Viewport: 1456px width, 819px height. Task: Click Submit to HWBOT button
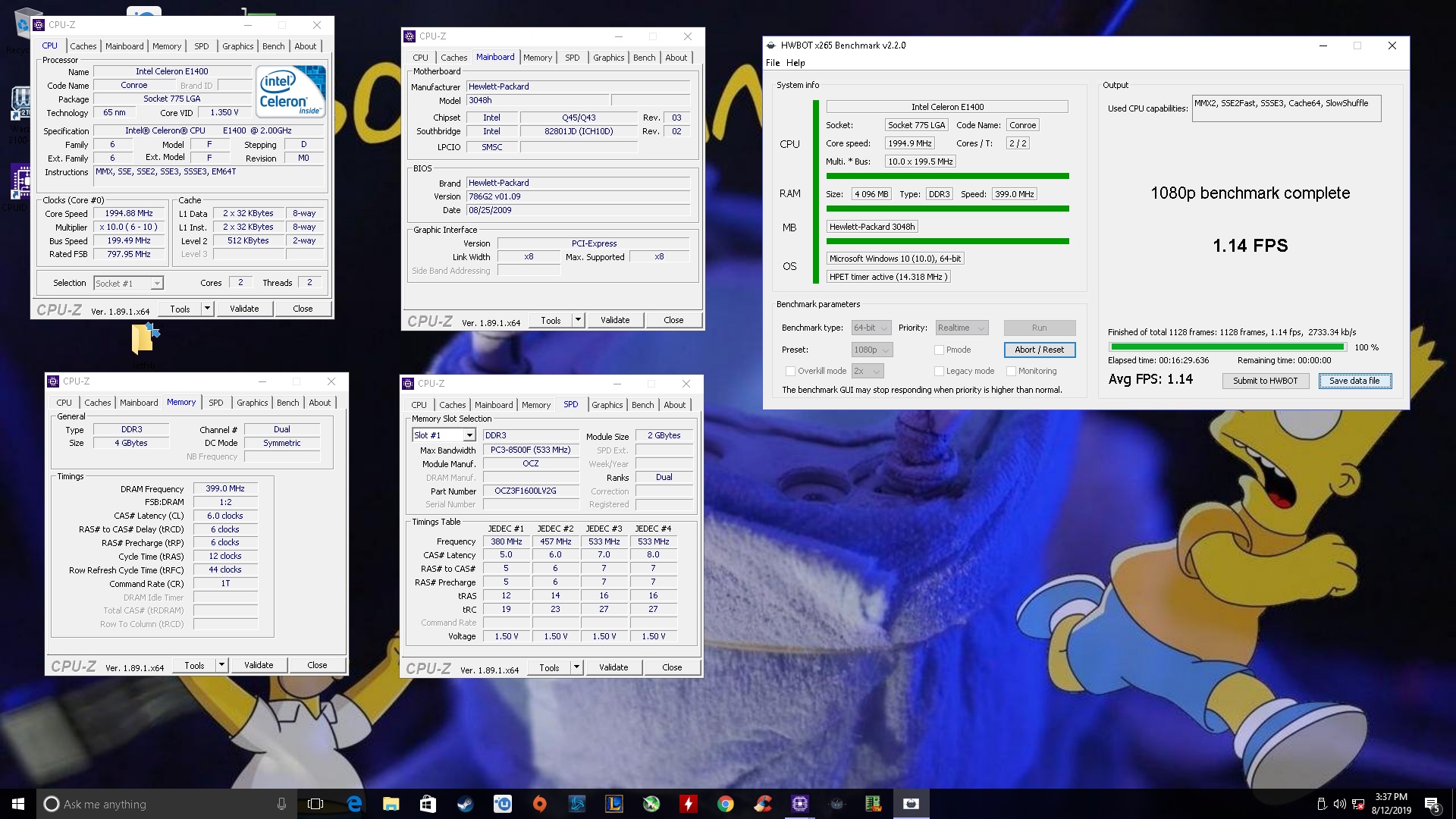click(1266, 381)
